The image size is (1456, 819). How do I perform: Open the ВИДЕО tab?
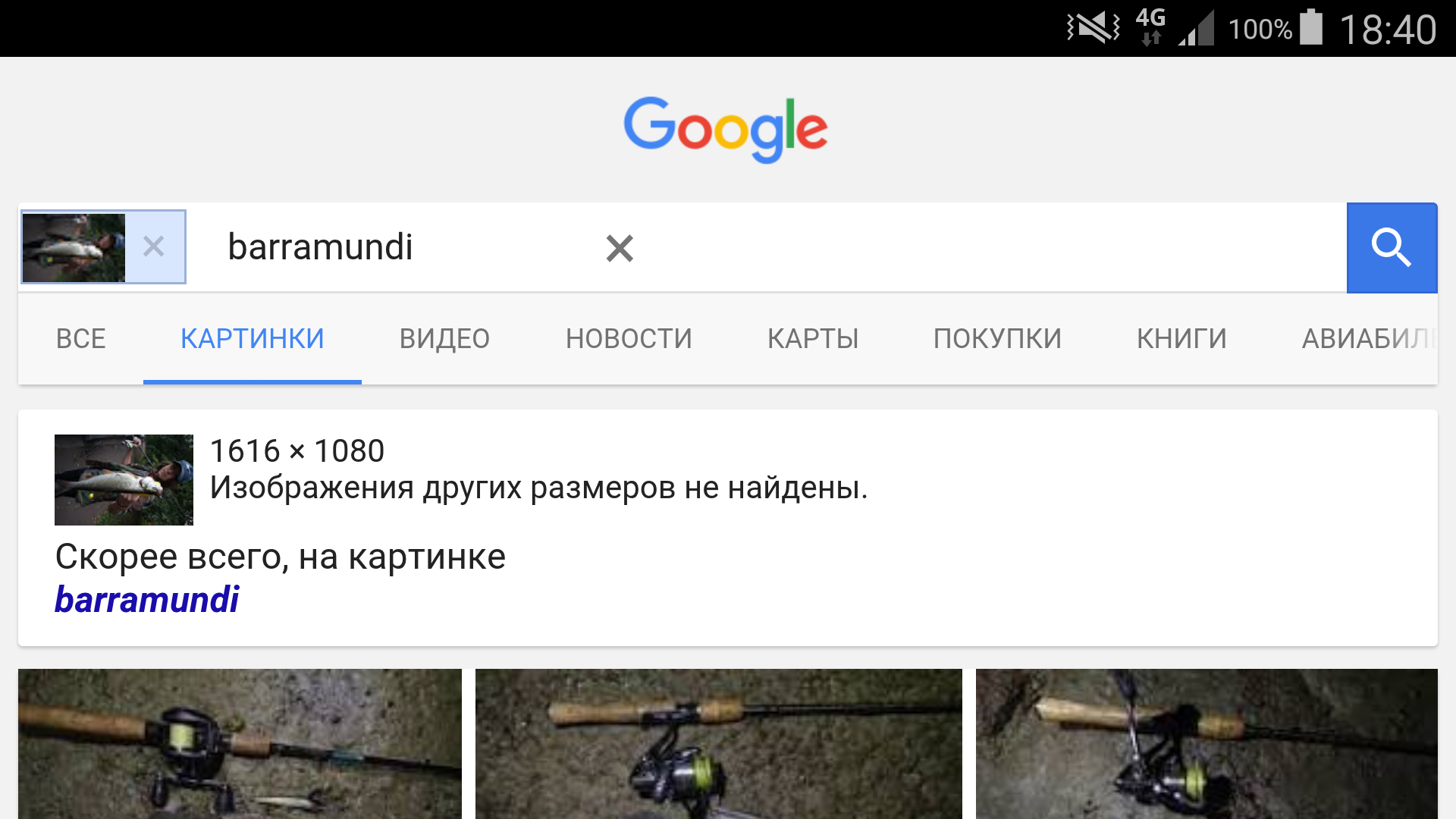coord(444,339)
